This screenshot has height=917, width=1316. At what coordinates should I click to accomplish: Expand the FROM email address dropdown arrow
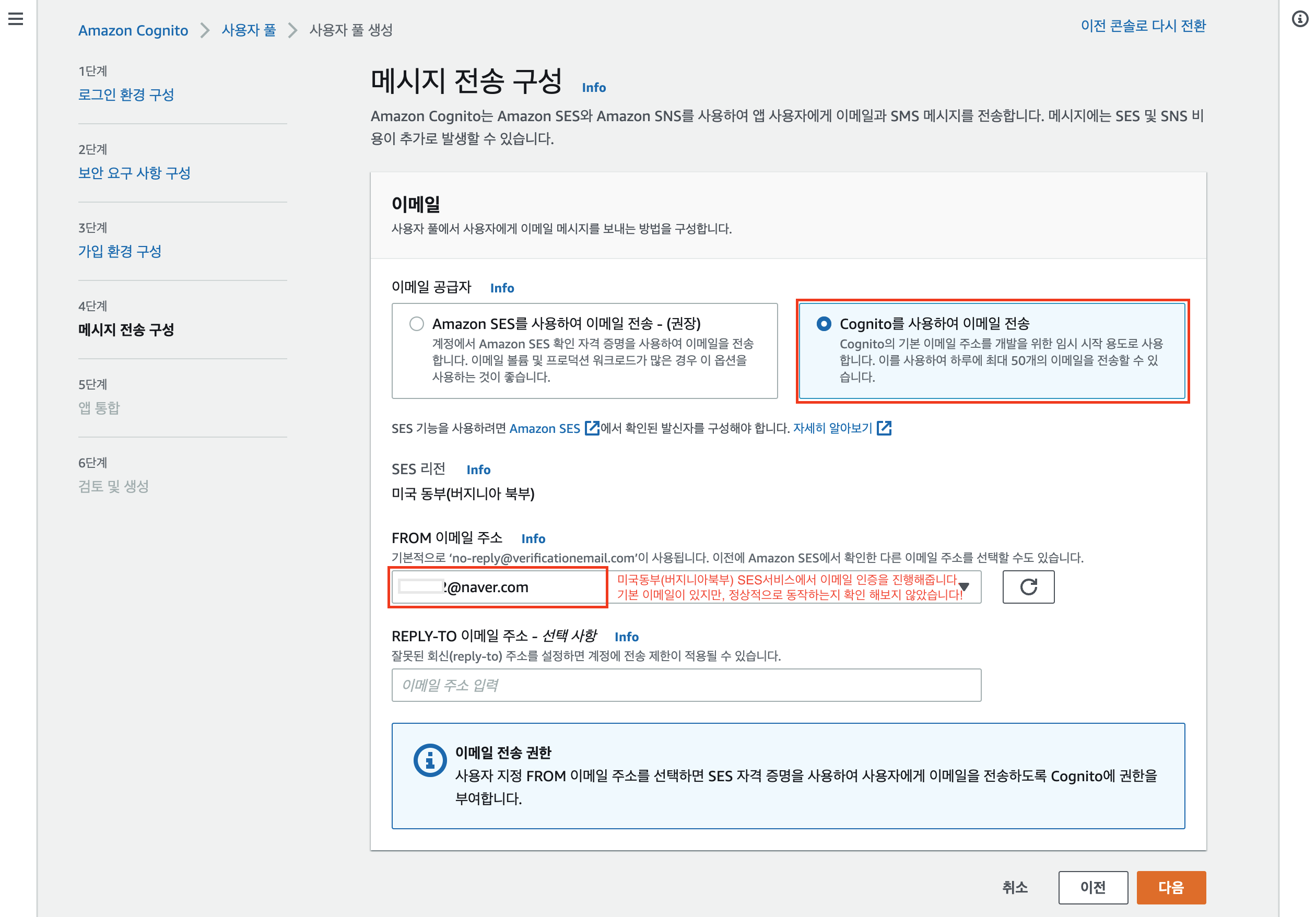click(x=964, y=587)
